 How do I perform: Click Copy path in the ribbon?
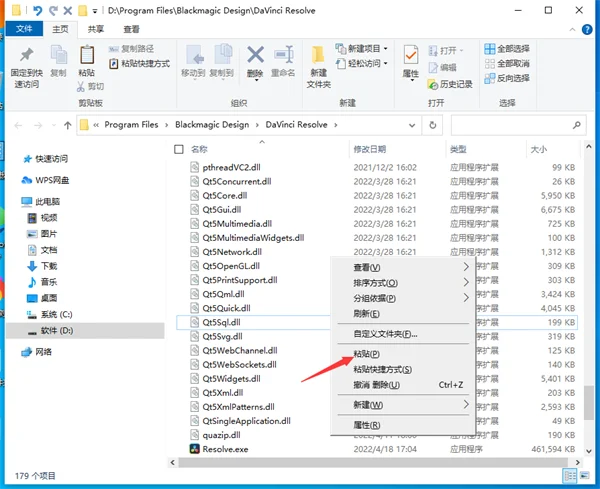[131, 49]
